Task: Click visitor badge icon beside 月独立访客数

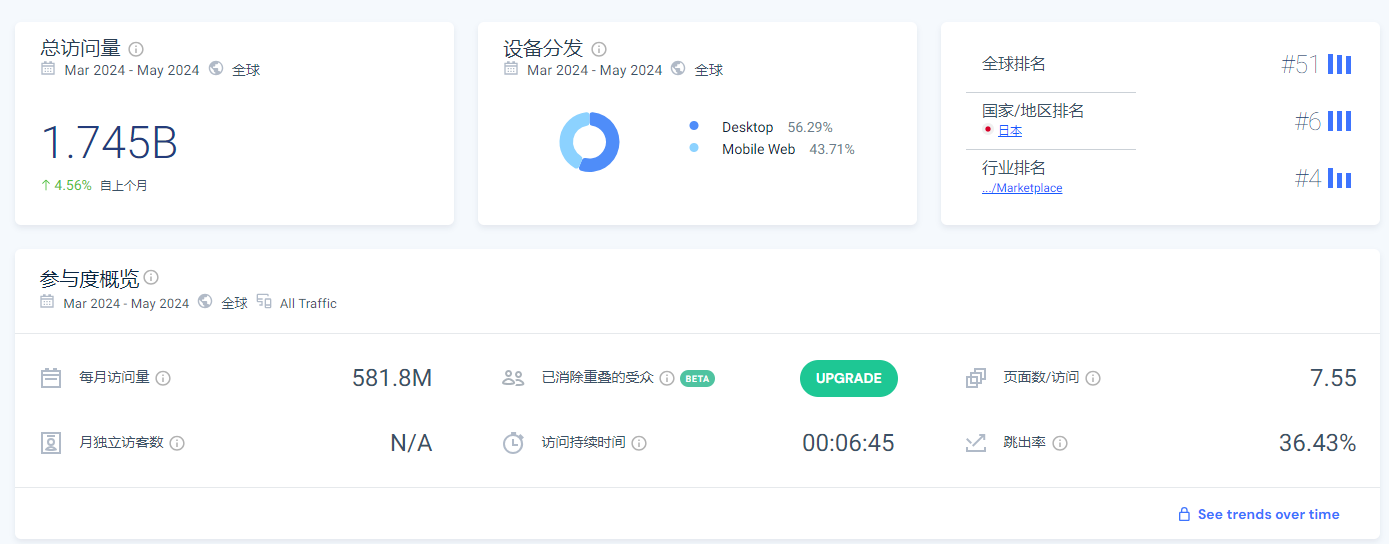Action: [x=51, y=443]
